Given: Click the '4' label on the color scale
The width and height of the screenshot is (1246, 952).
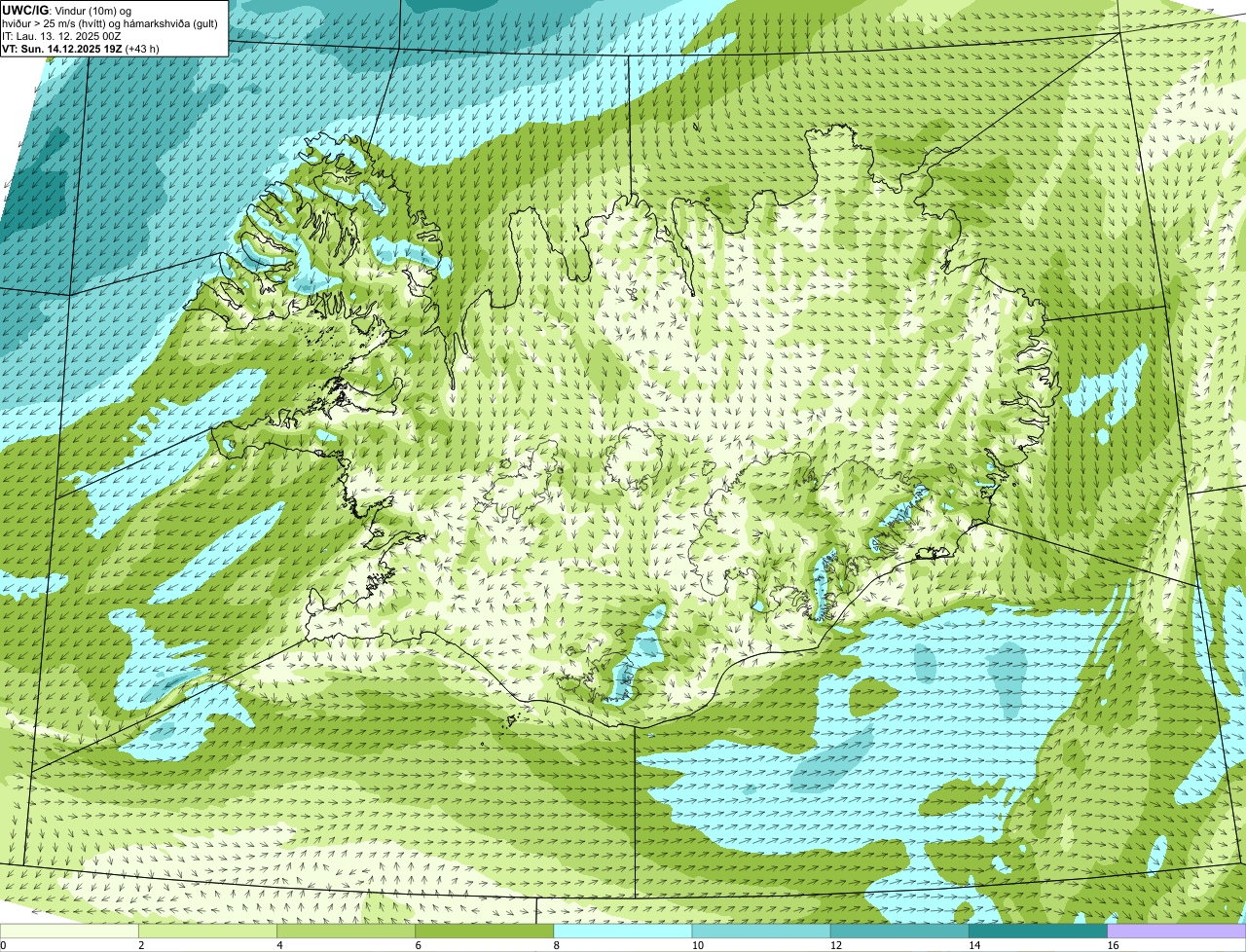Looking at the screenshot, I should [x=279, y=945].
